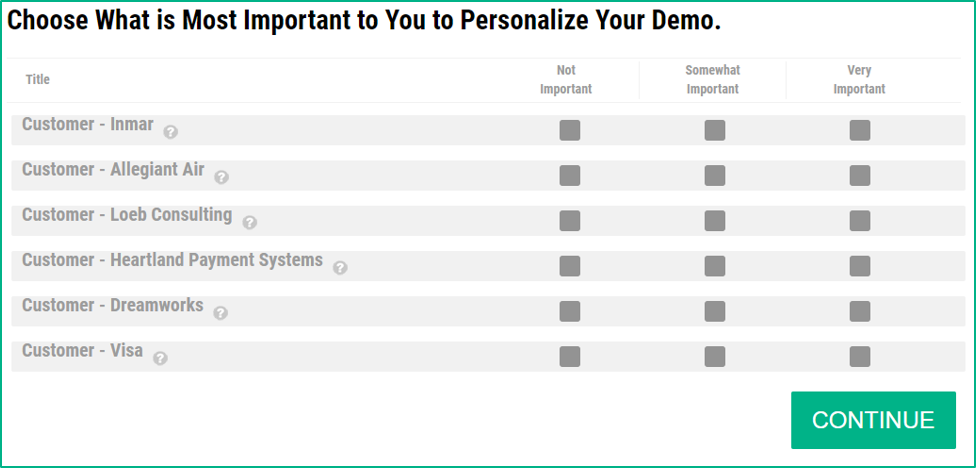Mark Inmar as Not Important
This screenshot has height=468, width=976.
(570, 131)
